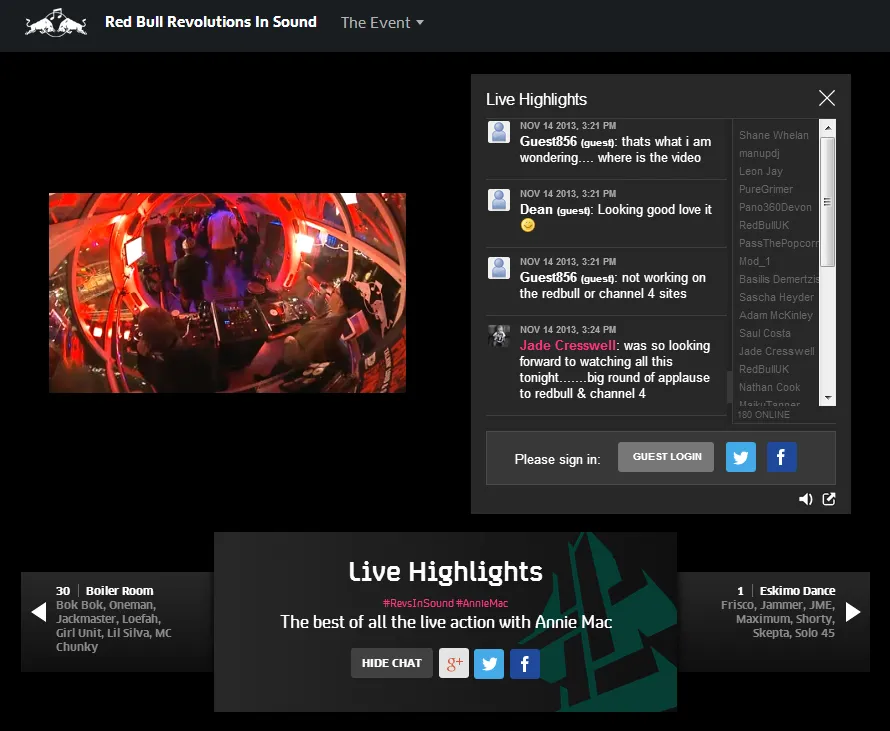Click Jade Cresswell's name in chat message
Screen dimensions: 890x731
click(568, 345)
